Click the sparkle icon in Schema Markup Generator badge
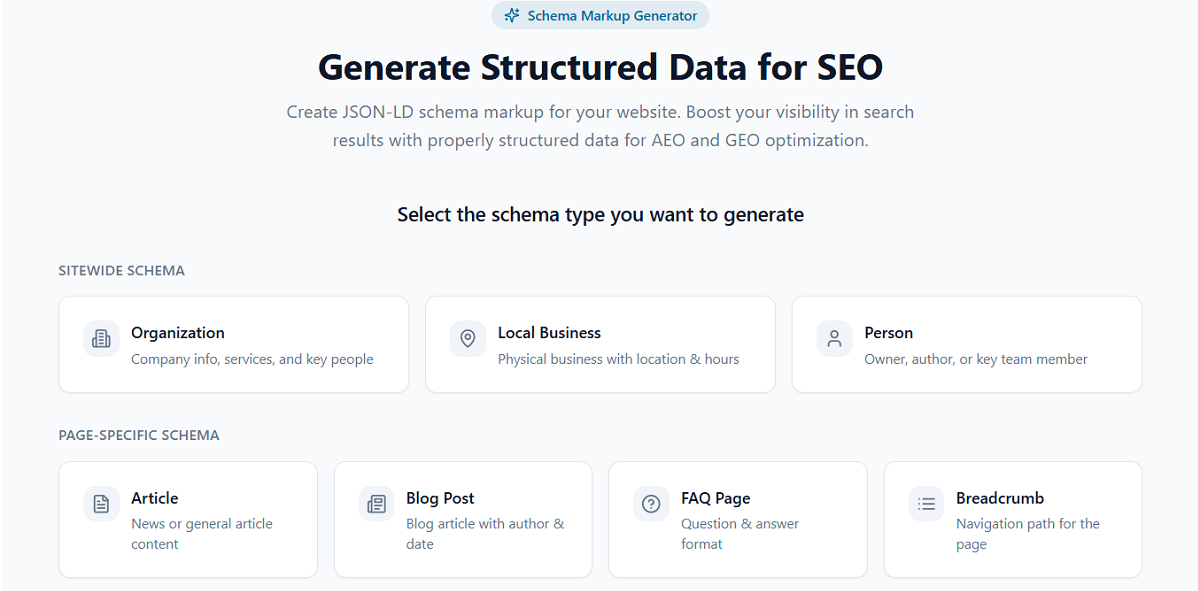The height and width of the screenshot is (591, 1198). click(x=512, y=15)
